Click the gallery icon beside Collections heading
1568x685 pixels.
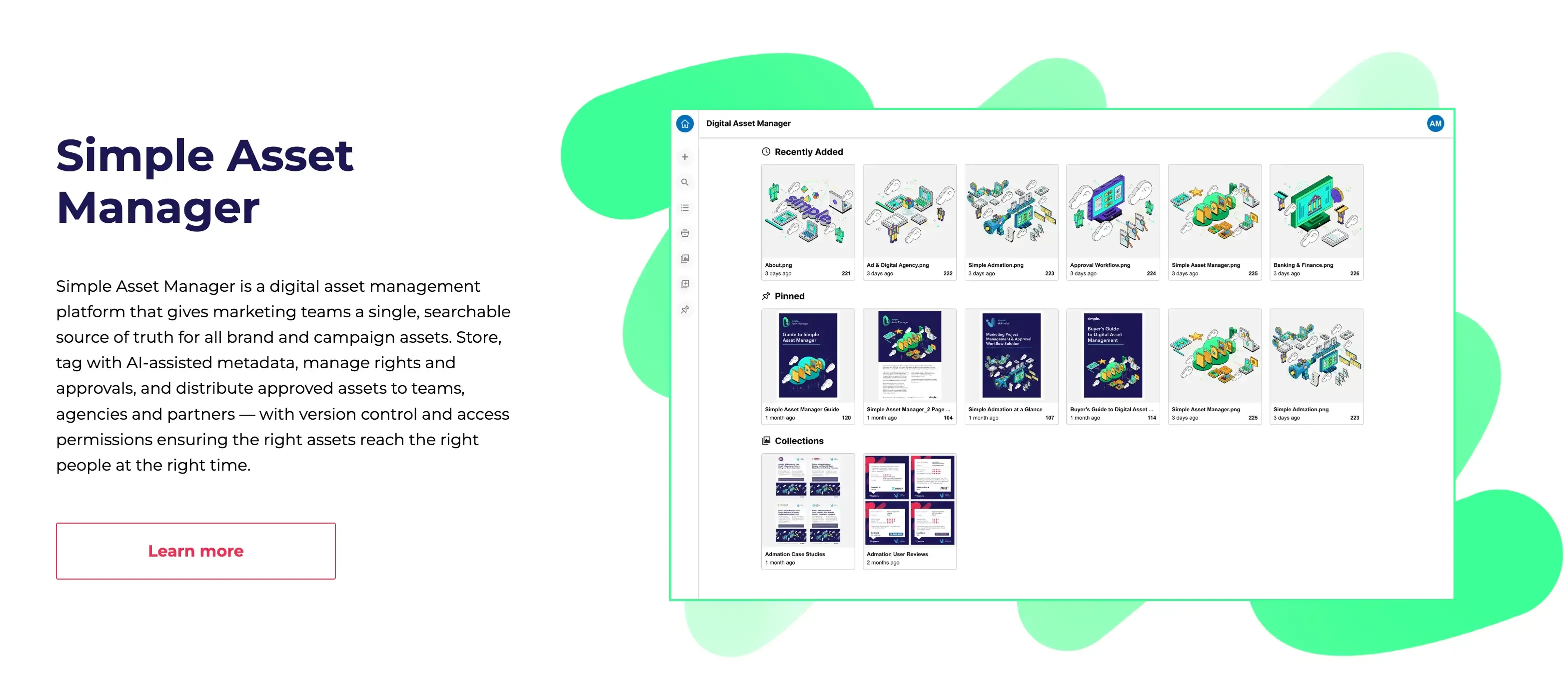766,441
